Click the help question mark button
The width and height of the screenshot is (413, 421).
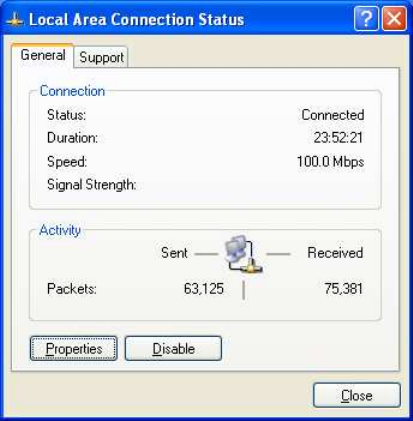pos(366,19)
